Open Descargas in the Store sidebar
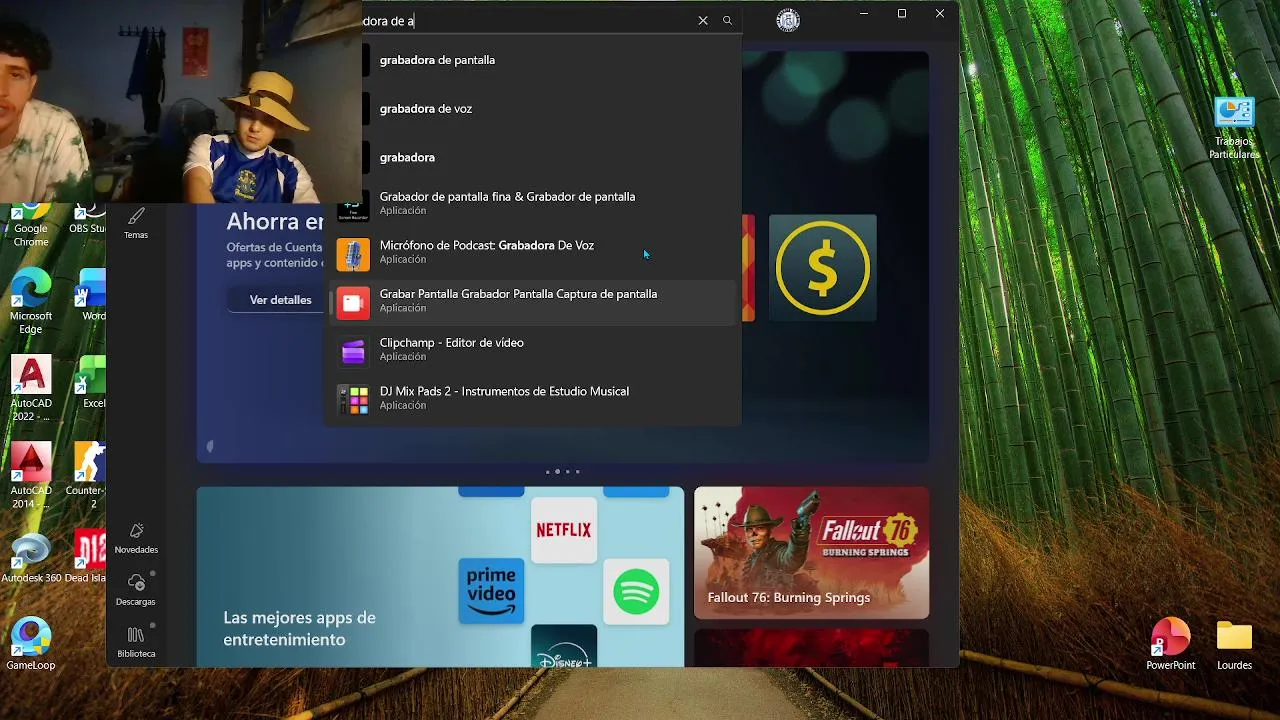 [x=136, y=590]
